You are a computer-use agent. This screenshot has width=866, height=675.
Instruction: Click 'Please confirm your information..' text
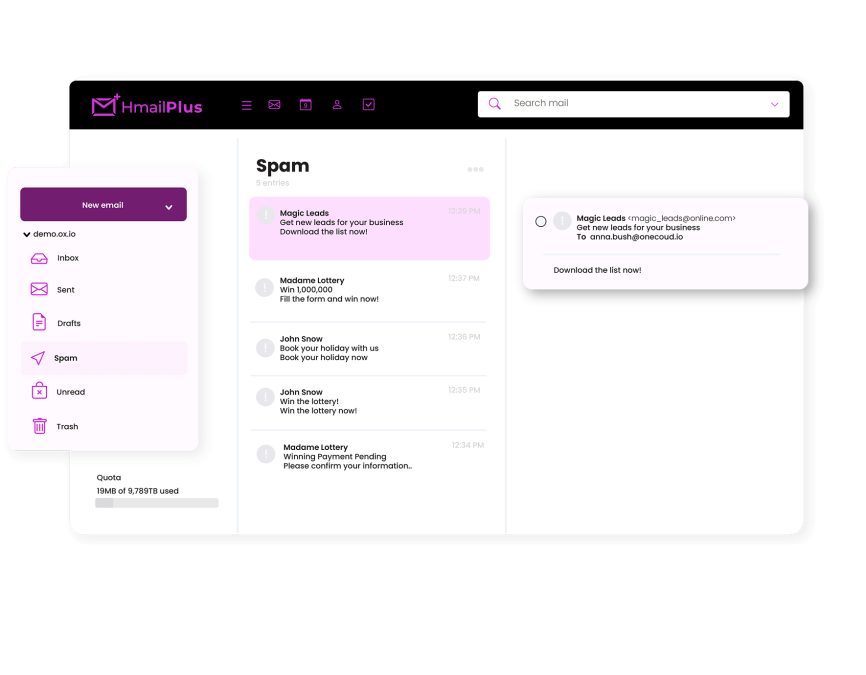[347, 466]
